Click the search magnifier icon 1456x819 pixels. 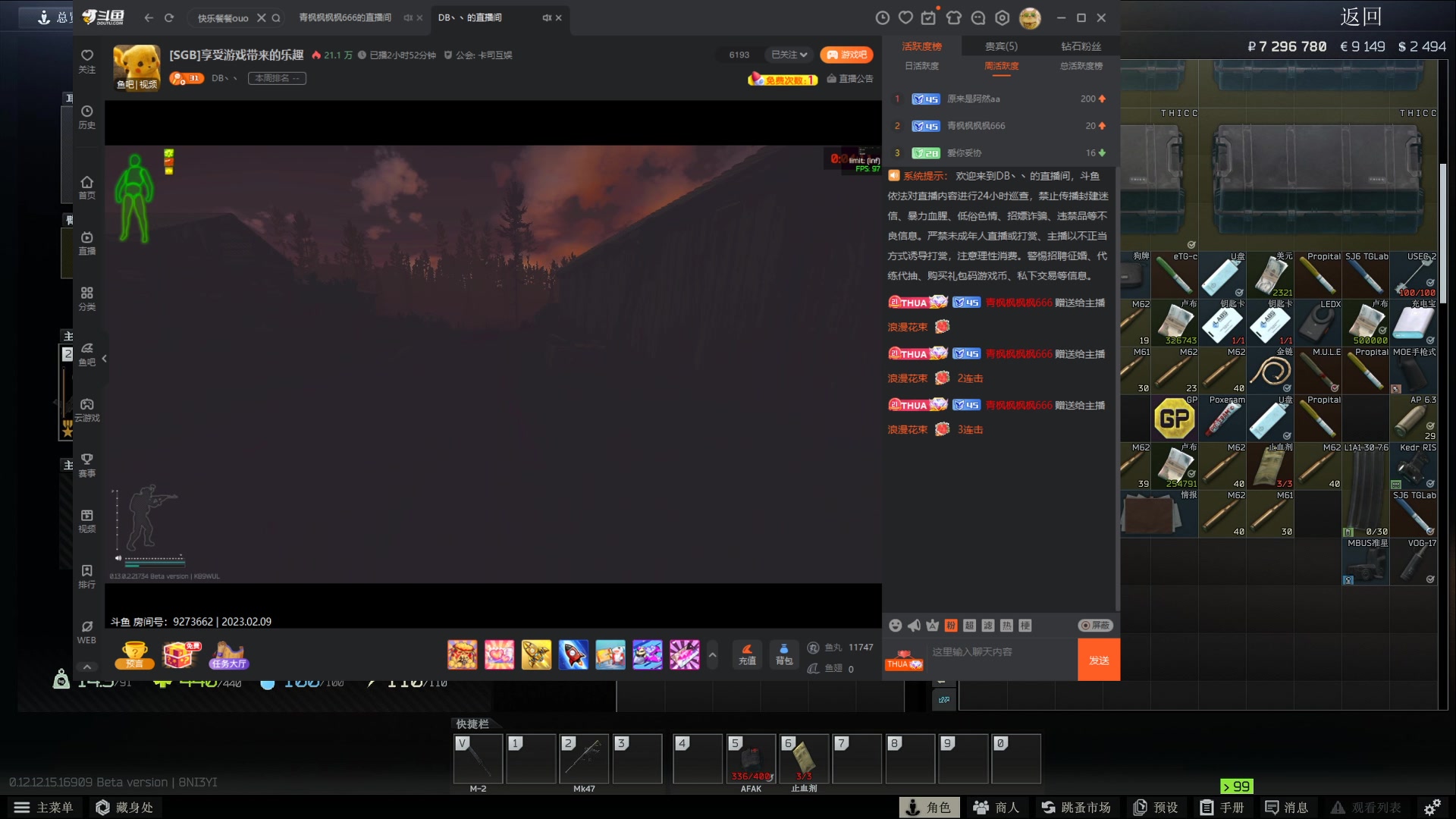click(x=276, y=17)
